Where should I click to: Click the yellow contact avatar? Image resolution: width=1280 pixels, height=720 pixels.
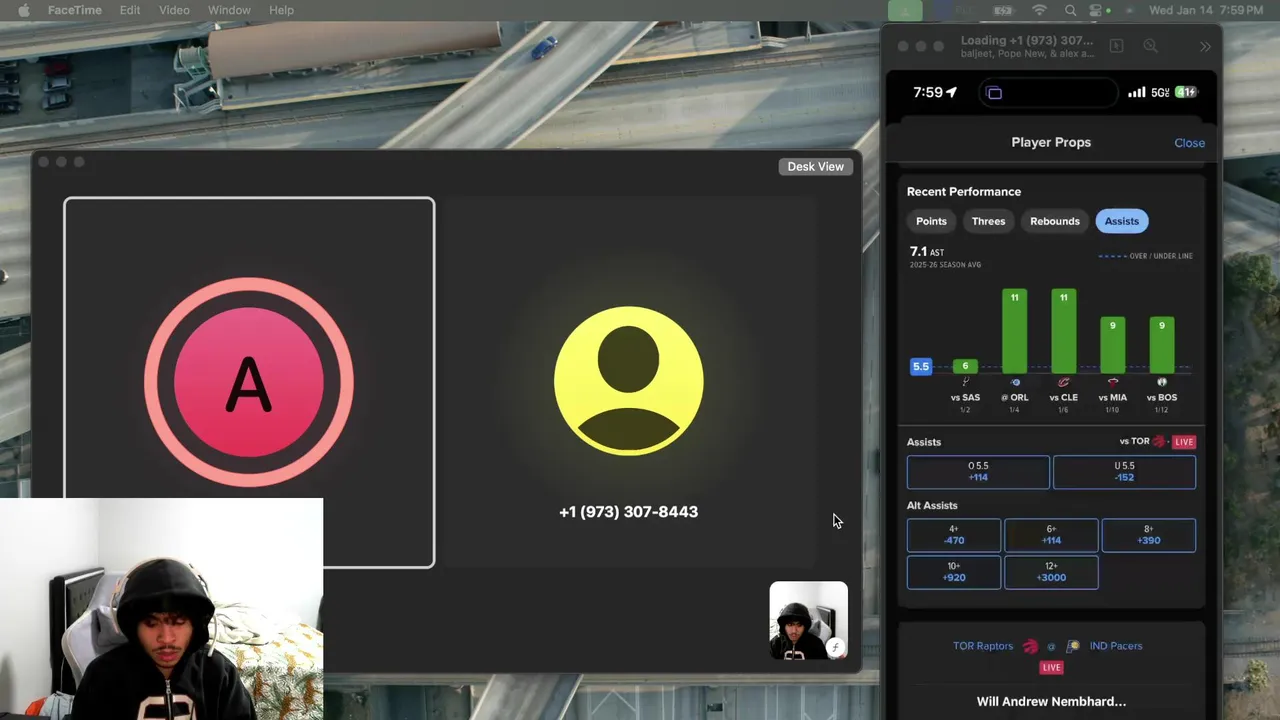pos(628,381)
